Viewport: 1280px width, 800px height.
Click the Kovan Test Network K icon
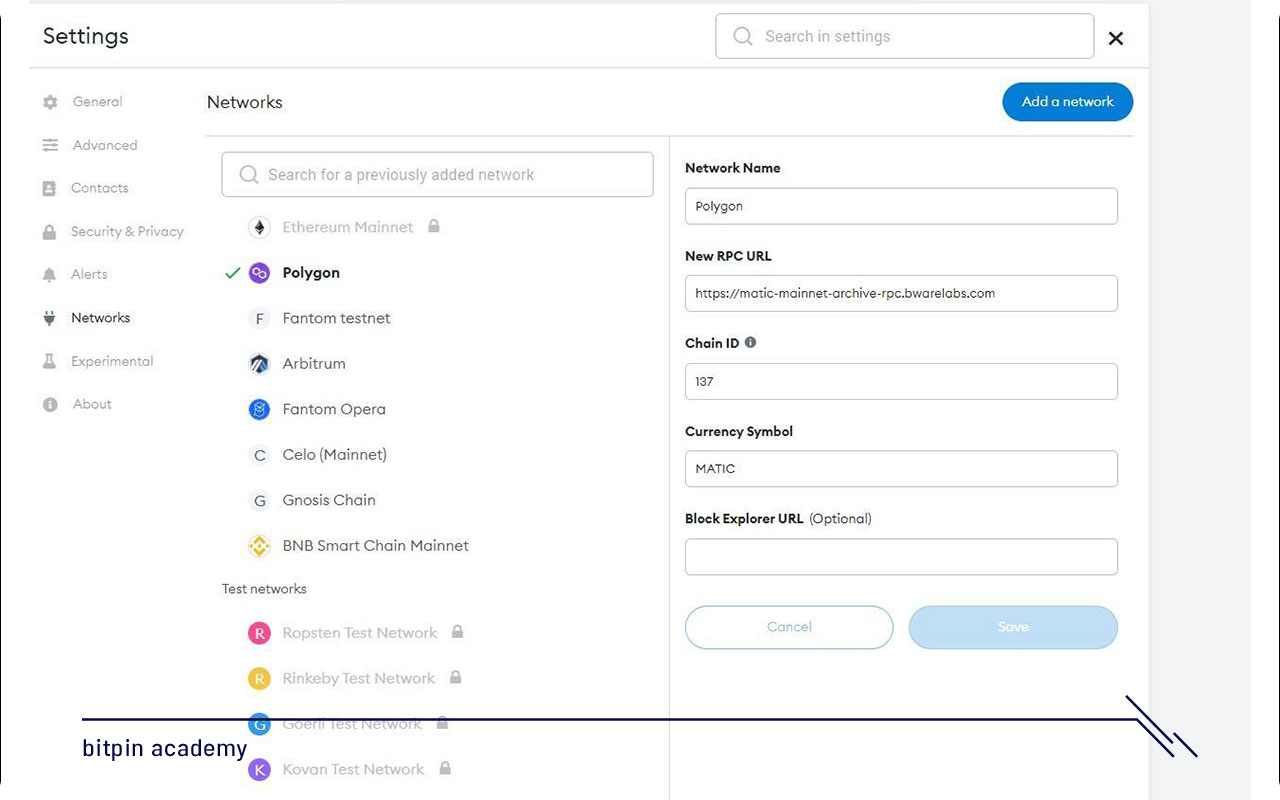[x=259, y=770]
